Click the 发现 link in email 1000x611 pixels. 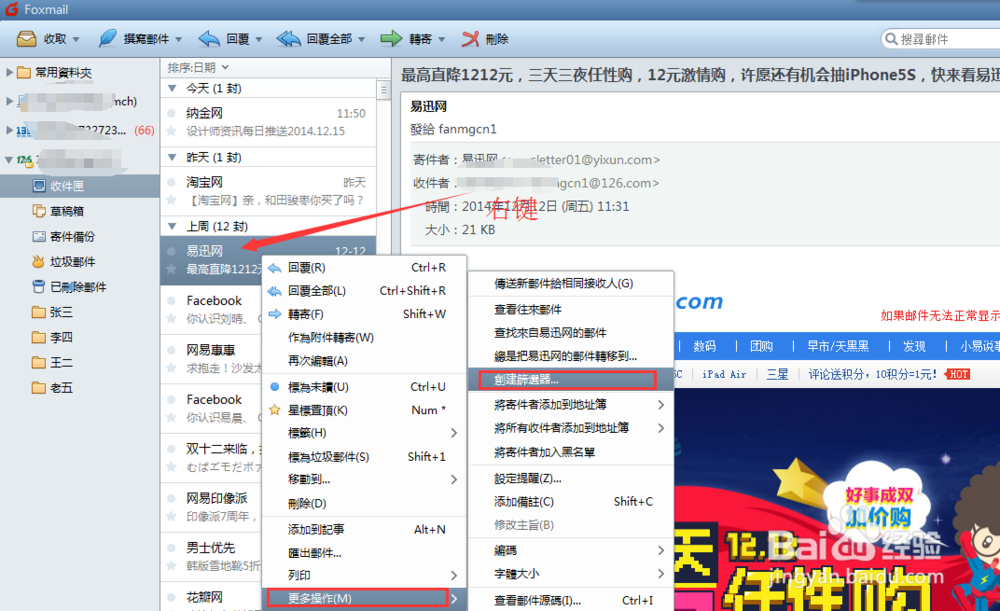[914, 346]
